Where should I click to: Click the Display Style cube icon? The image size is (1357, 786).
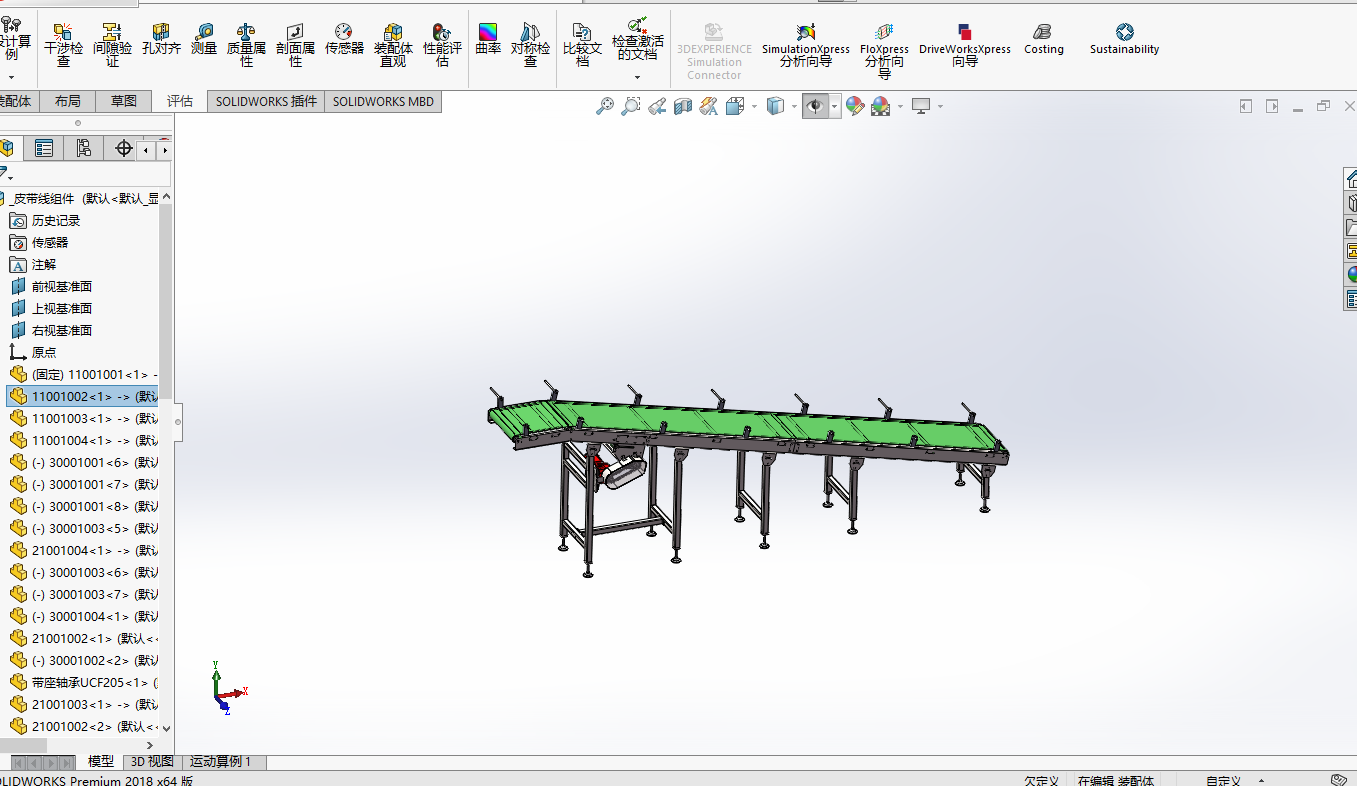coord(775,106)
